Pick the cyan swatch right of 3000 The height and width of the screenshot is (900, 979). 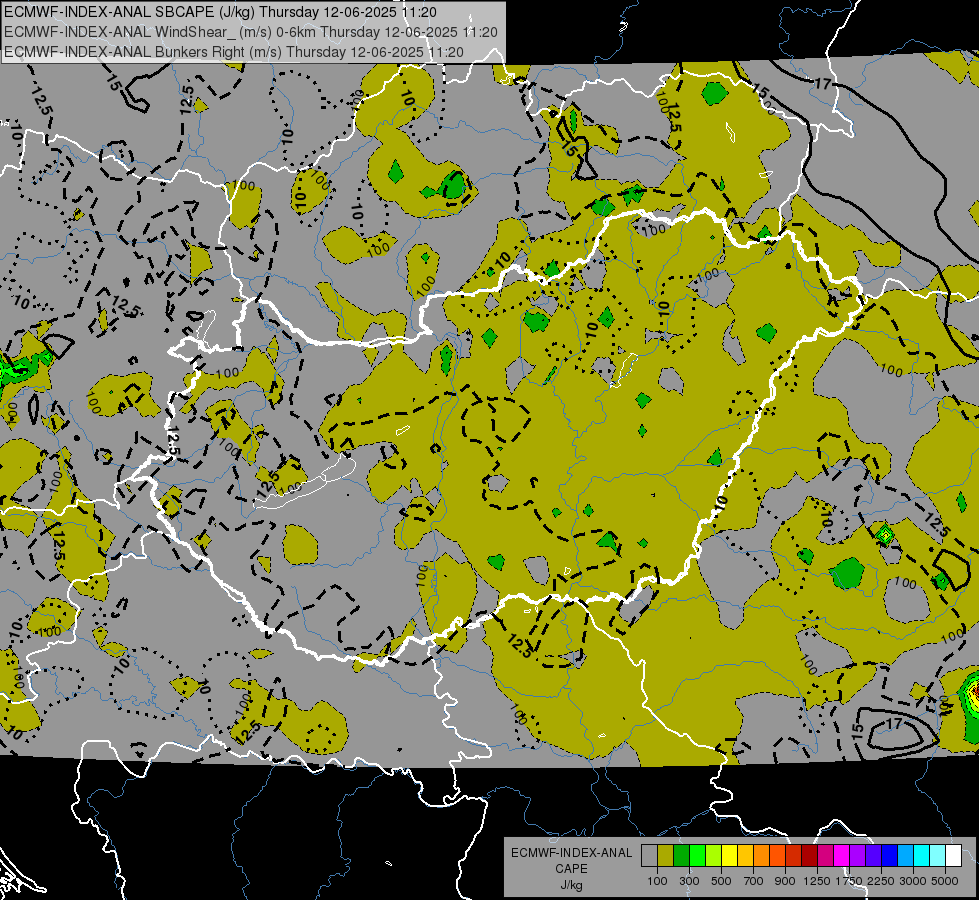922,856
